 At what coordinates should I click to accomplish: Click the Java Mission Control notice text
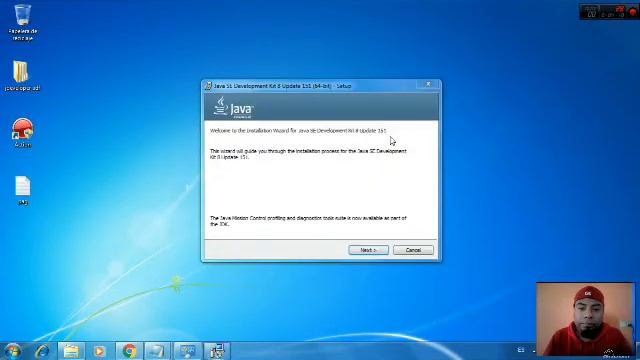[308, 221]
